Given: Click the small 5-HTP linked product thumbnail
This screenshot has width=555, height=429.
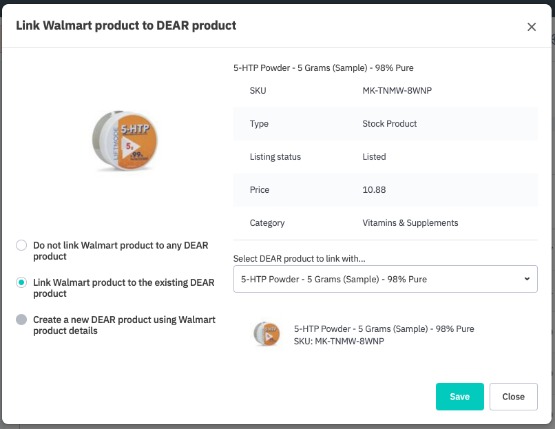Looking at the screenshot, I should 267,333.
